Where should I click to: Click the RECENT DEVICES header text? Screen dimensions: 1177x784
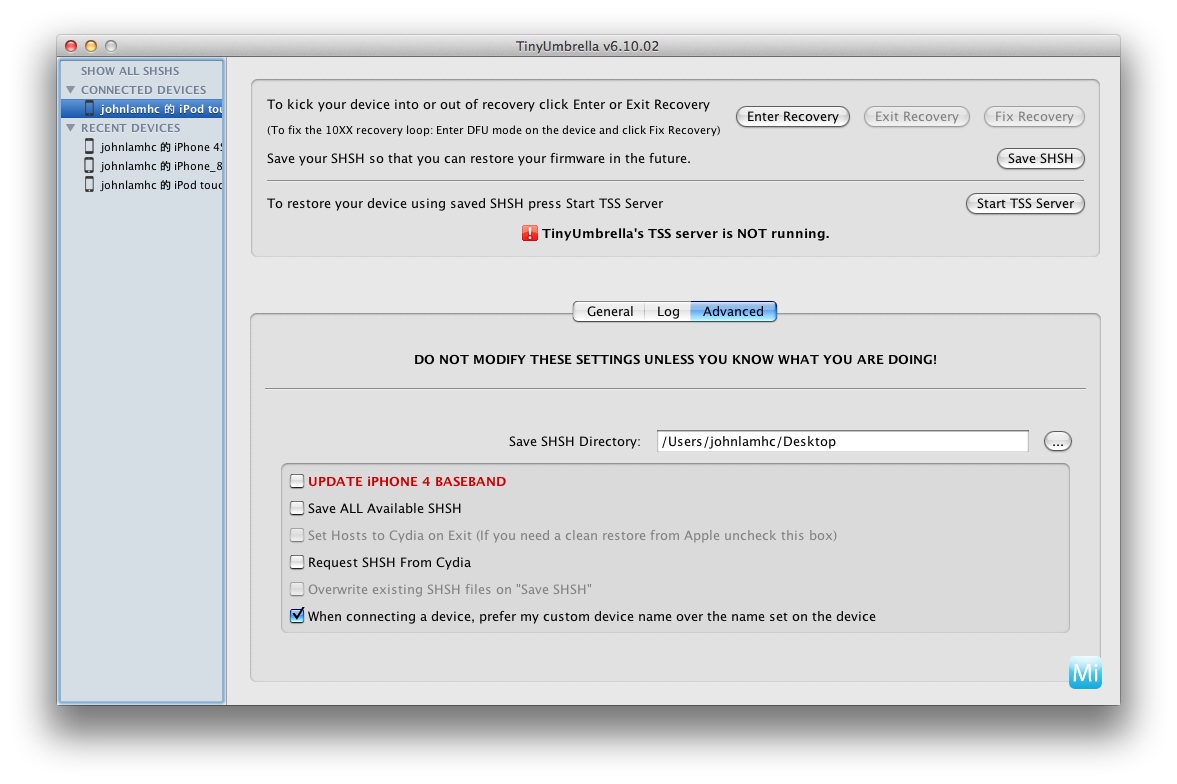[131, 128]
